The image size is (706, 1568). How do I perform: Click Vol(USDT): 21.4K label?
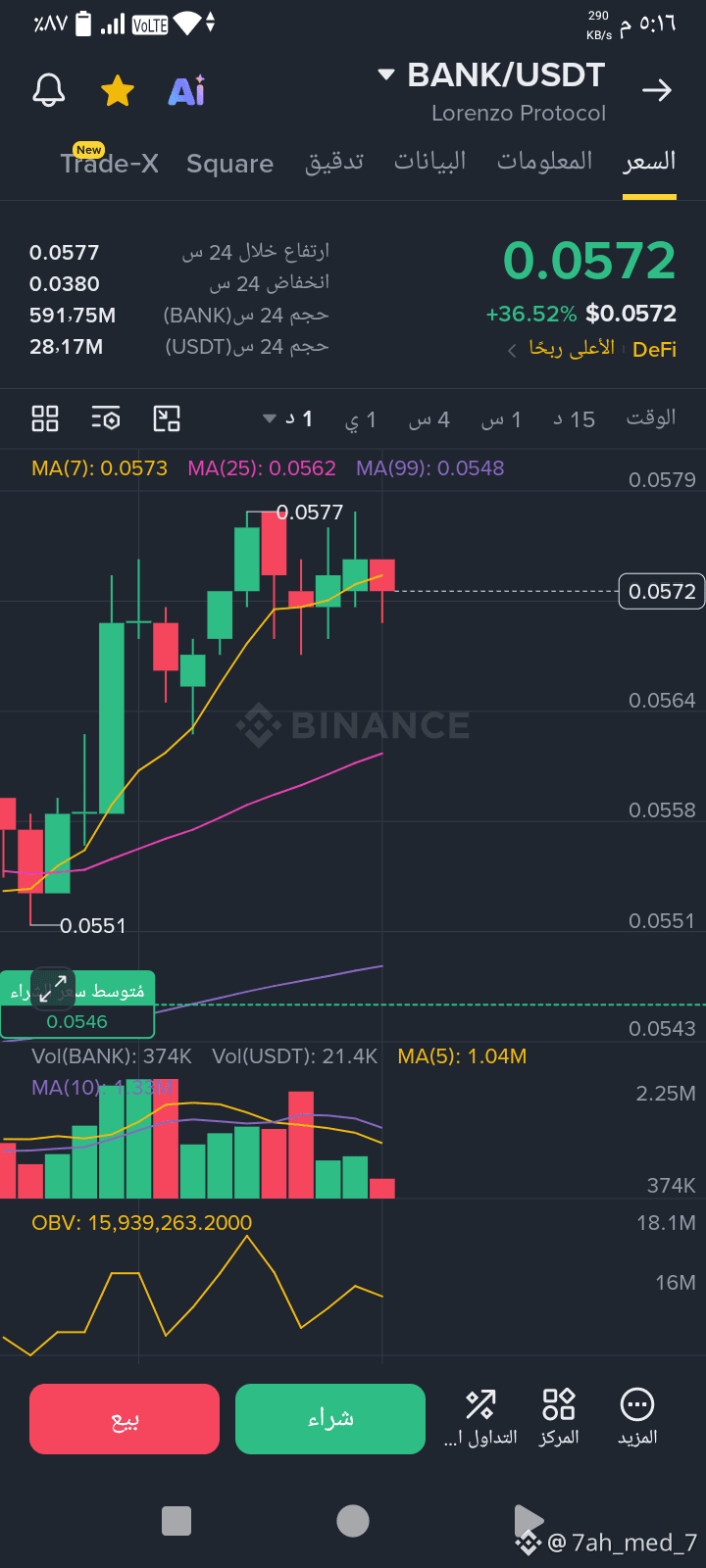pyautogui.click(x=295, y=1056)
